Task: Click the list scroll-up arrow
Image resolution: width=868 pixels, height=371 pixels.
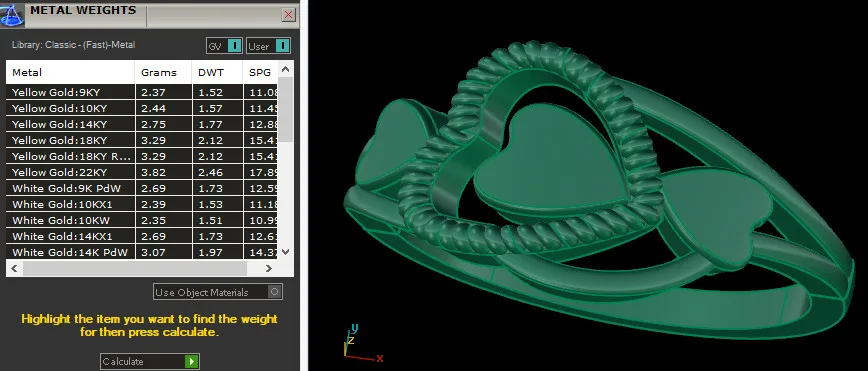Action: (x=286, y=70)
